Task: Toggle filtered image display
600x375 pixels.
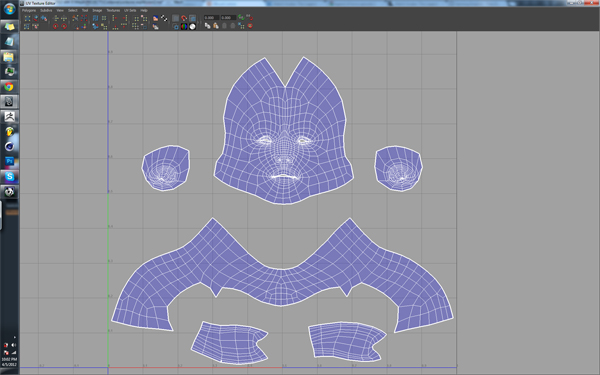Action: [164, 18]
